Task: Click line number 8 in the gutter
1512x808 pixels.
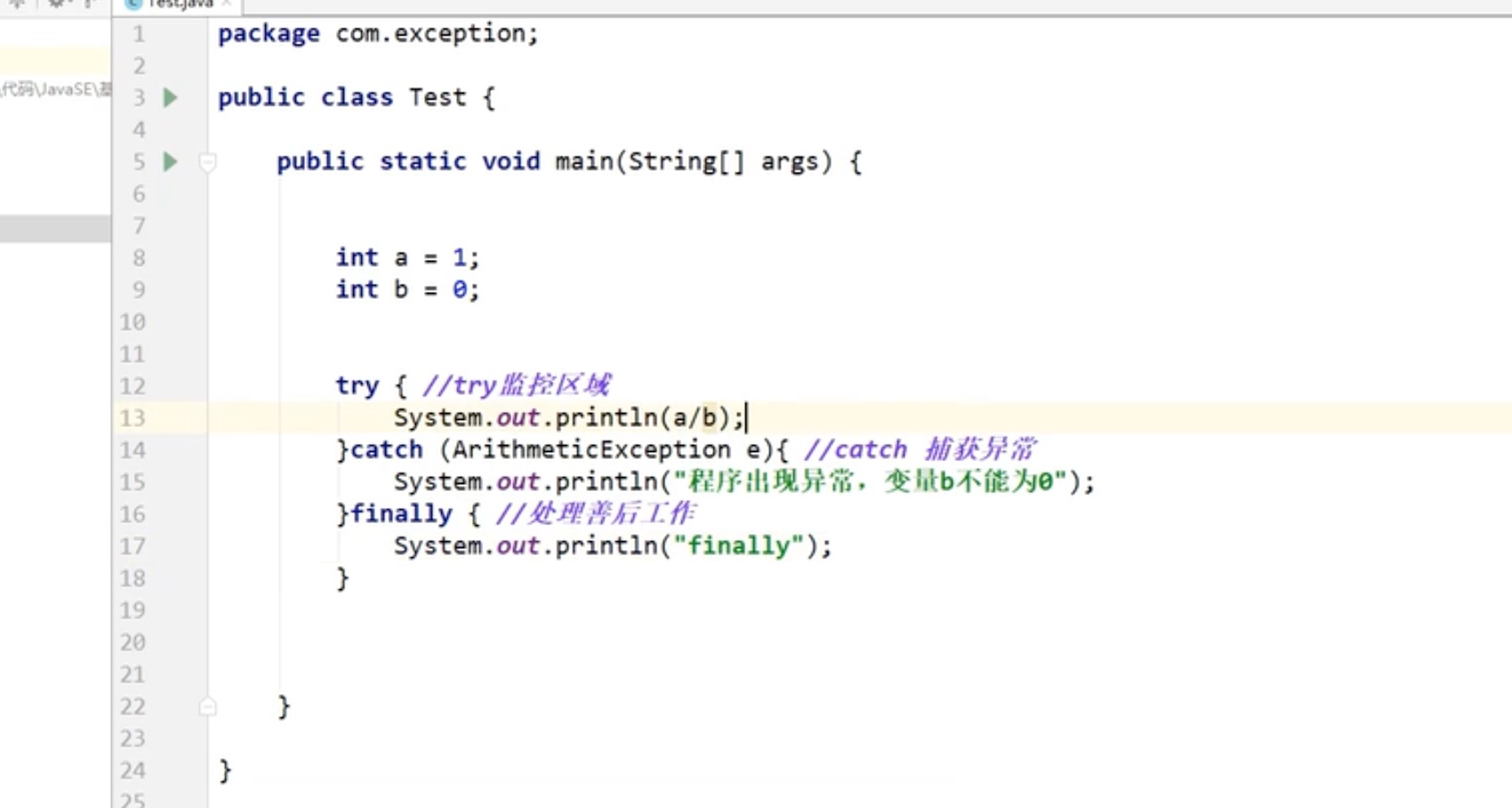Action: [x=139, y=258]
